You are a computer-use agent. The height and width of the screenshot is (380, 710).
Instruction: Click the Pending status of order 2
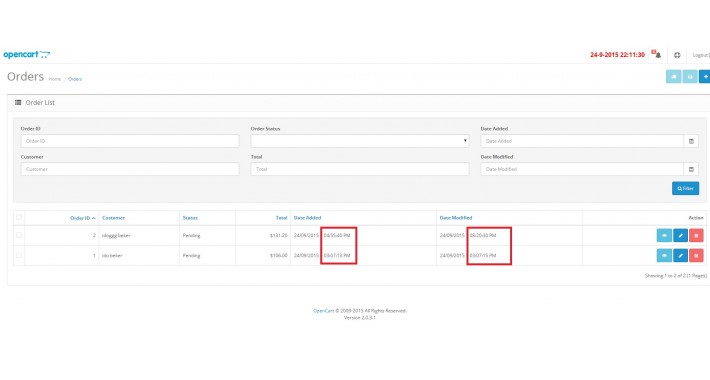pos(192,236)
